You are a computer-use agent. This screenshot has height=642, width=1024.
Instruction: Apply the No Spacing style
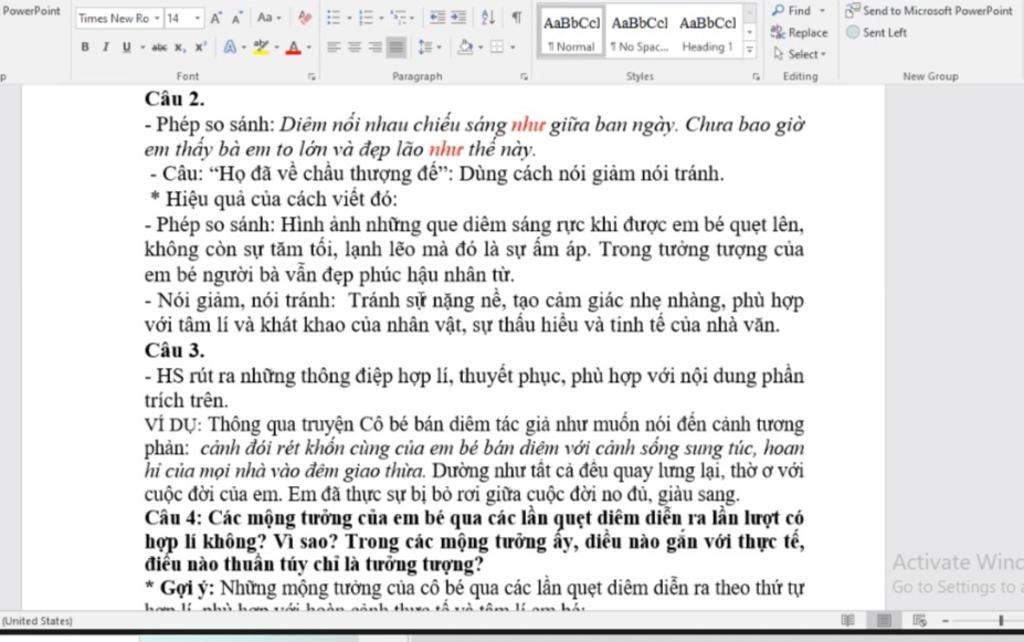[639, 32]
